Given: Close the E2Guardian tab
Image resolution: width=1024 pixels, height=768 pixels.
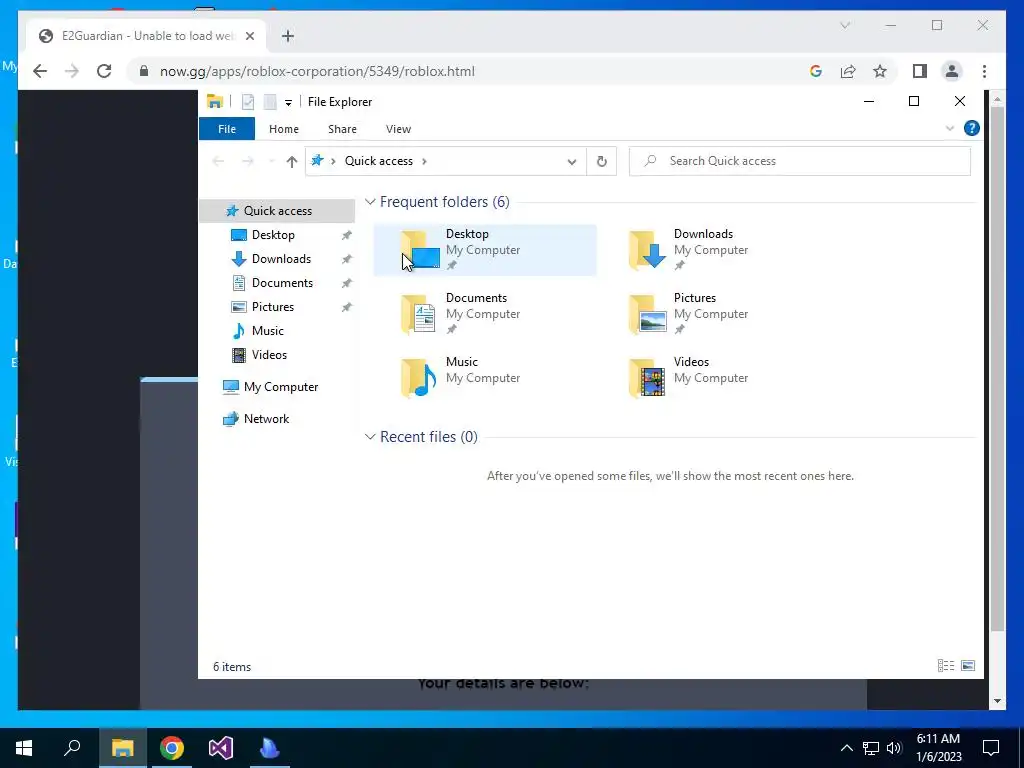Looking at the screenshot, I should pos(249,36).
